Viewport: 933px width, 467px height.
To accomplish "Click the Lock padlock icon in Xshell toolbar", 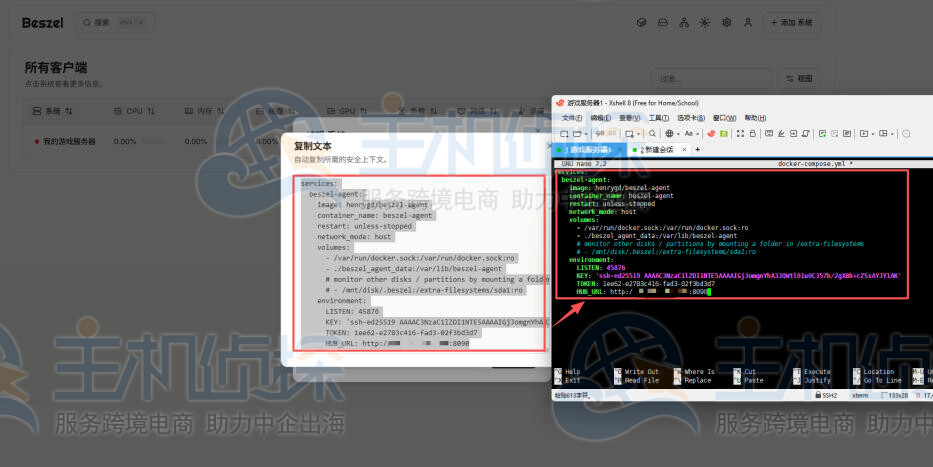I will click(753, 134).
